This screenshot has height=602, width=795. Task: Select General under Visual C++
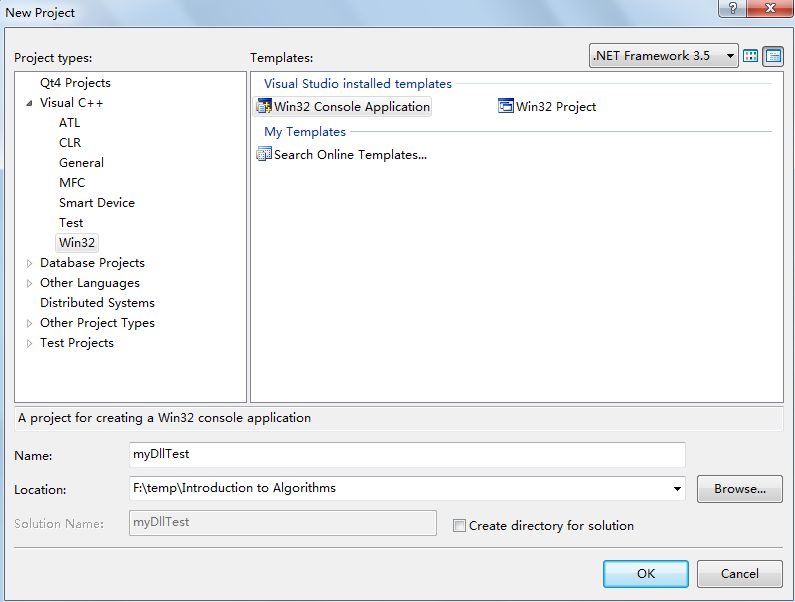coord(81,163)
